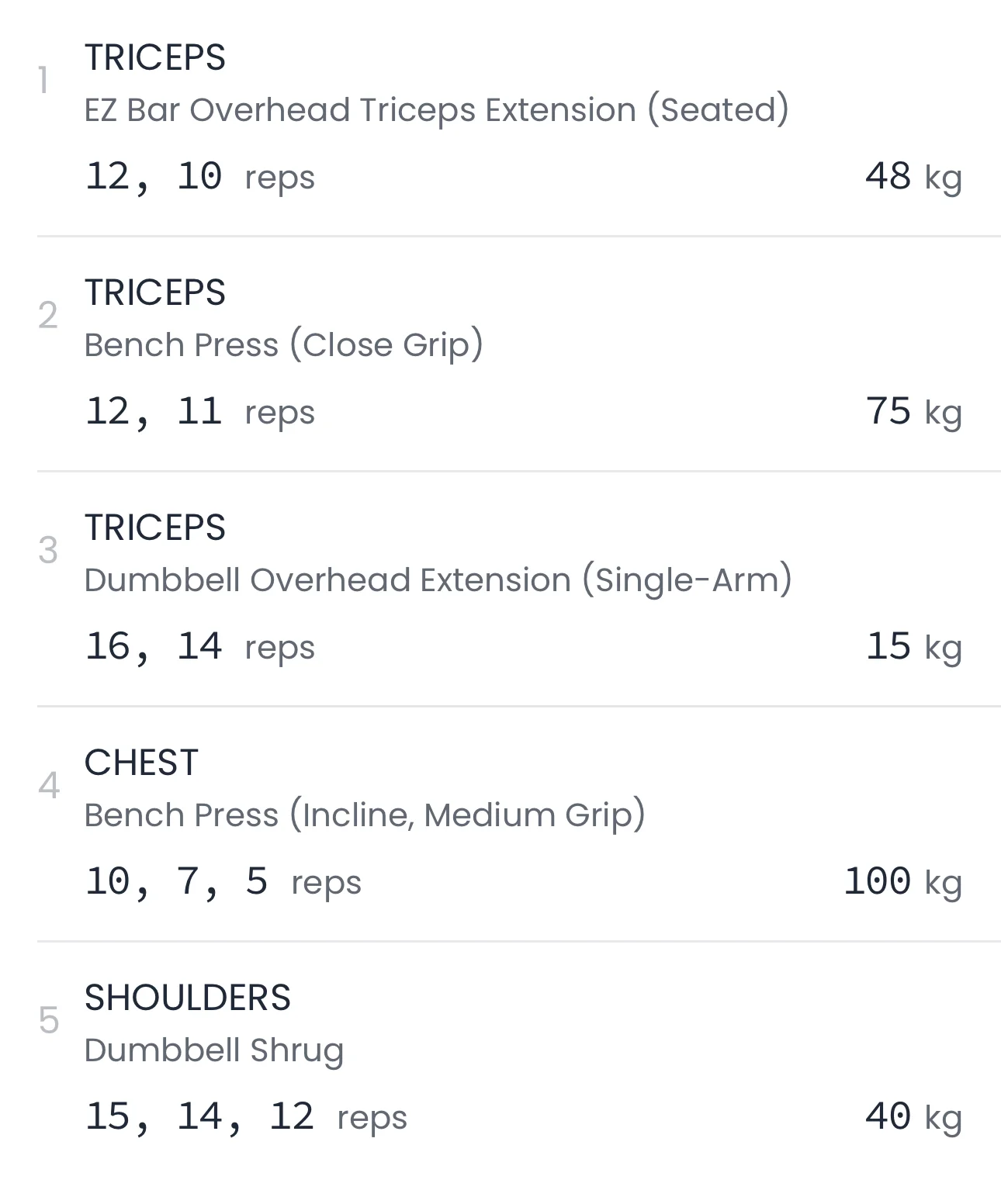Tap TRICEPS label above EZ Bar exercise
This screenshot has height=1204, width=1001.
pyautogui.click(x=154, y=57)
